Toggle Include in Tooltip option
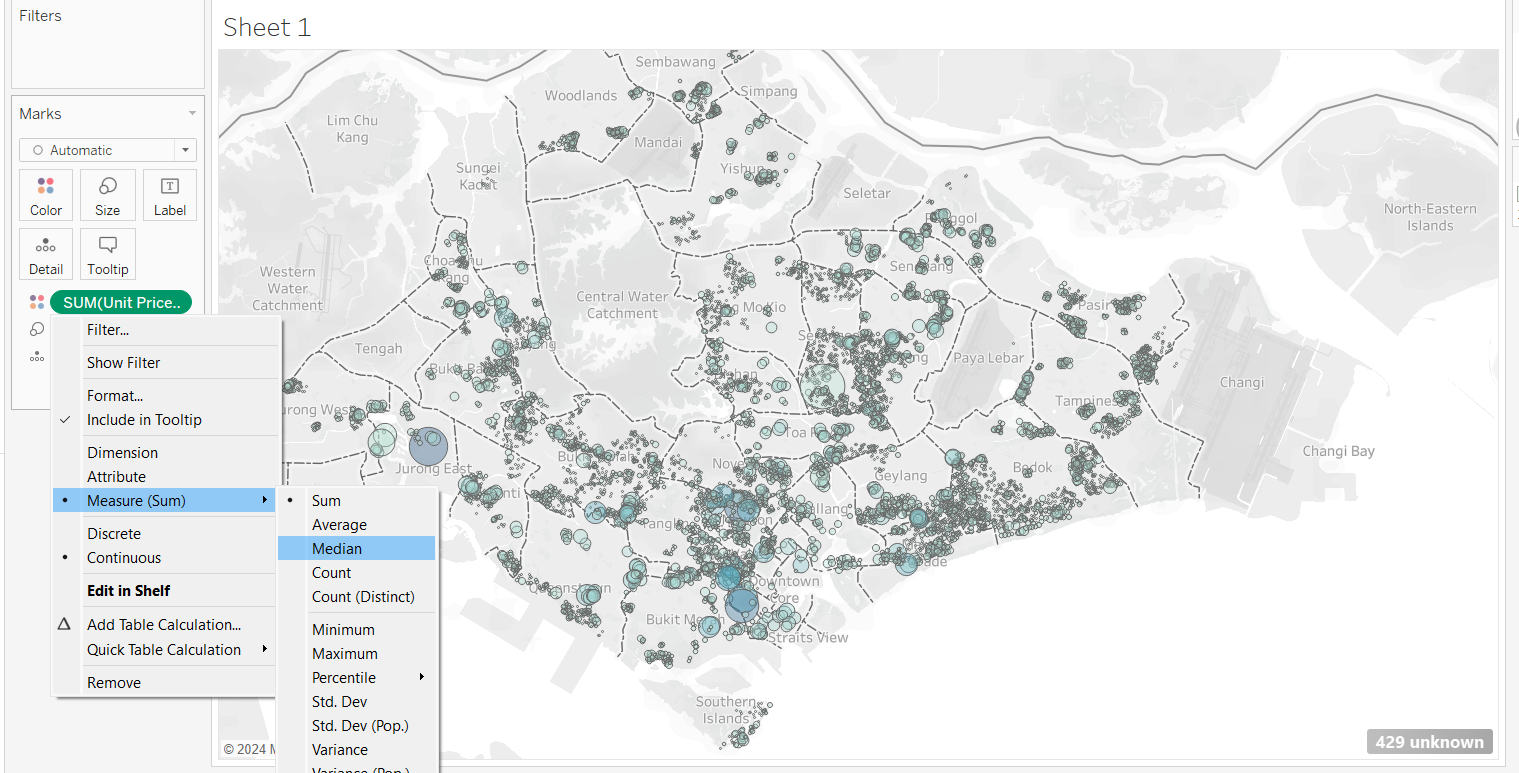This screenshot has width=1519, height=773. coord(144,420)
